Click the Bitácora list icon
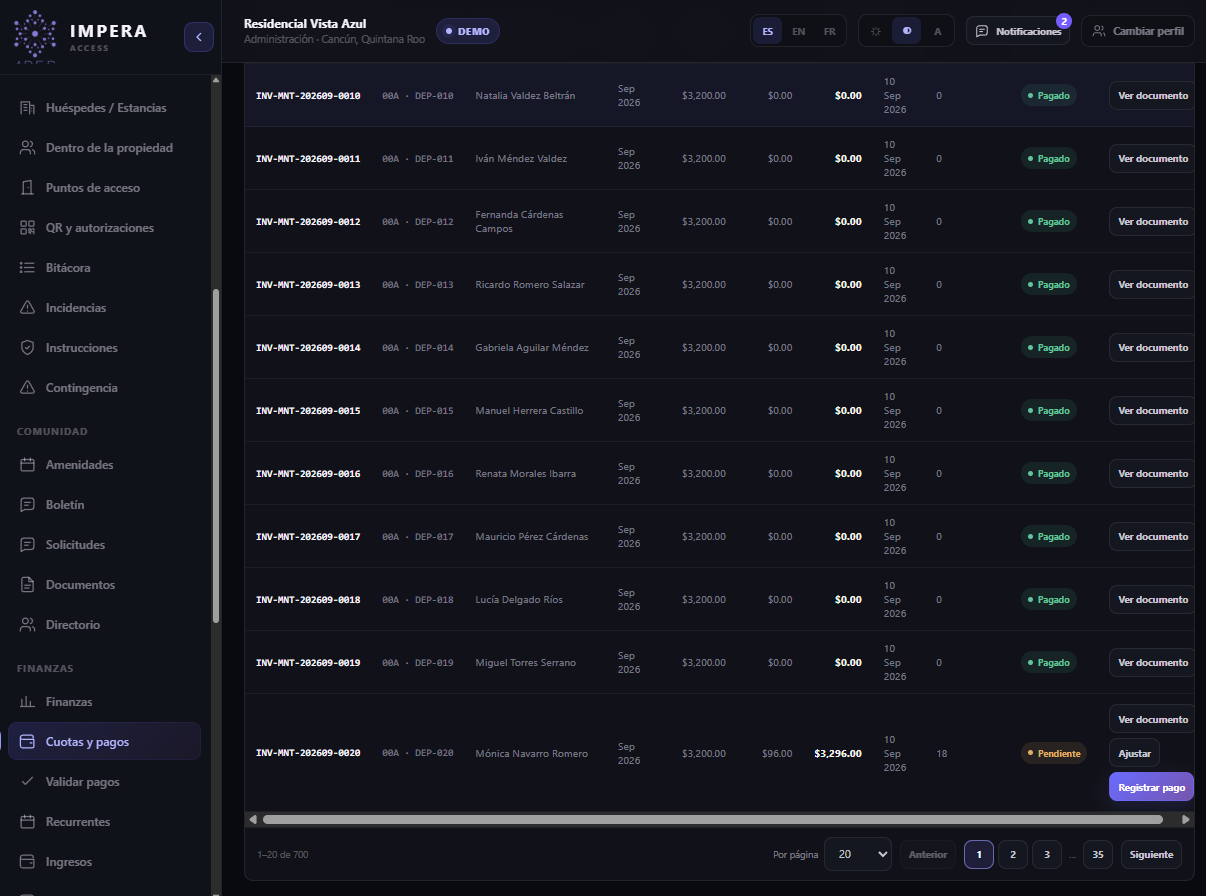Viewport: 1206px width, 896px height. [27, 268]
